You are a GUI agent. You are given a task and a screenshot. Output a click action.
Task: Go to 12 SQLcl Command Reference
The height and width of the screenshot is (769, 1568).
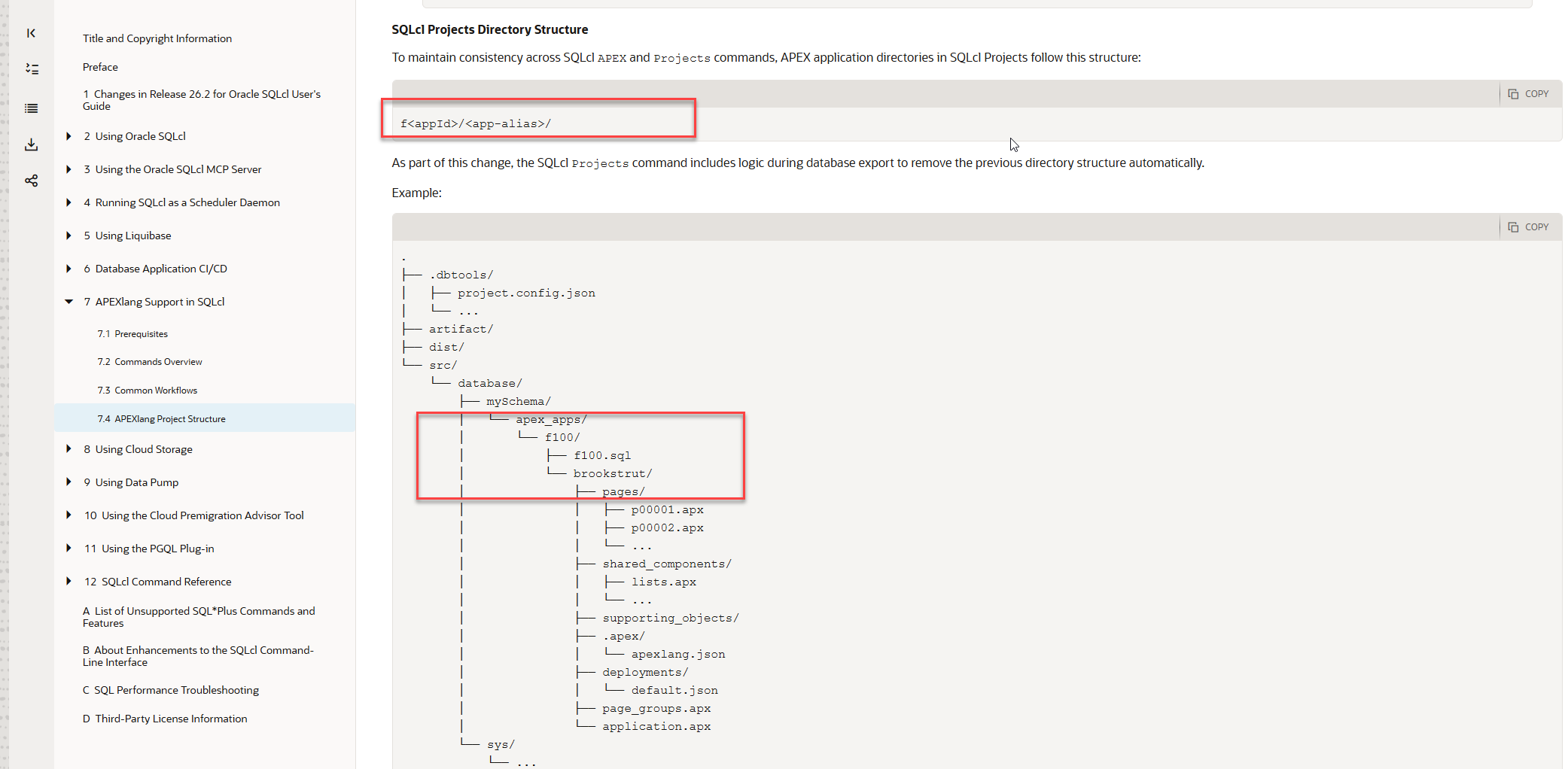157,582
